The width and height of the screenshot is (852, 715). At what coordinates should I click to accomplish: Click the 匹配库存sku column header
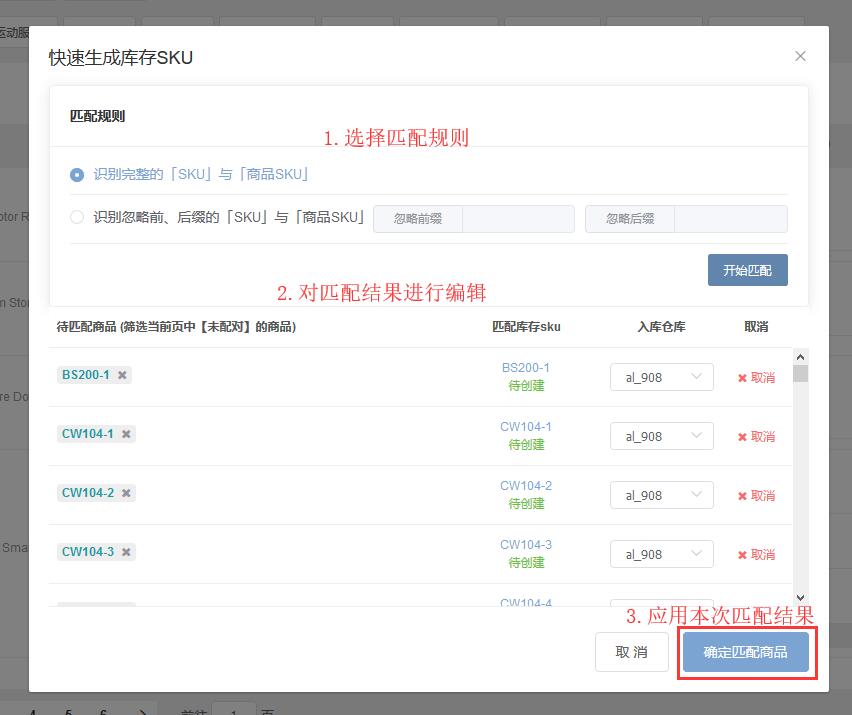(526, 327)
